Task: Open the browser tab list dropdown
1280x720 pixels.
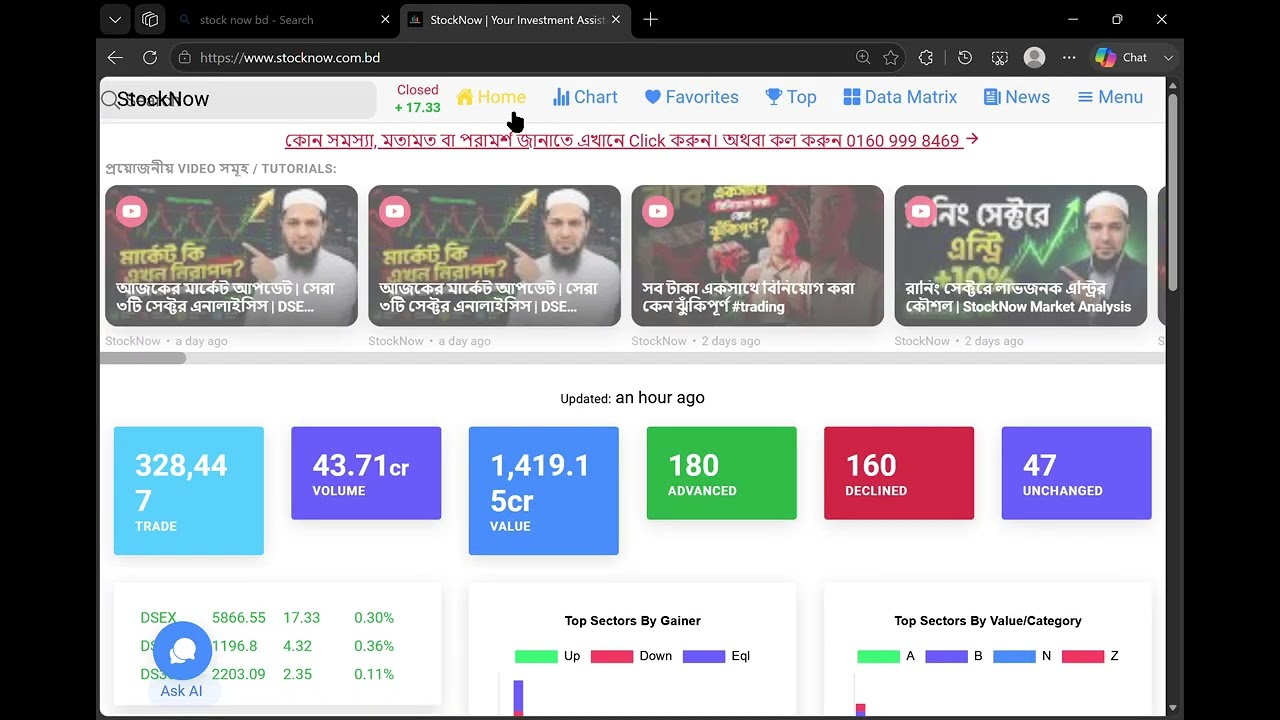Action: [115, 19]
